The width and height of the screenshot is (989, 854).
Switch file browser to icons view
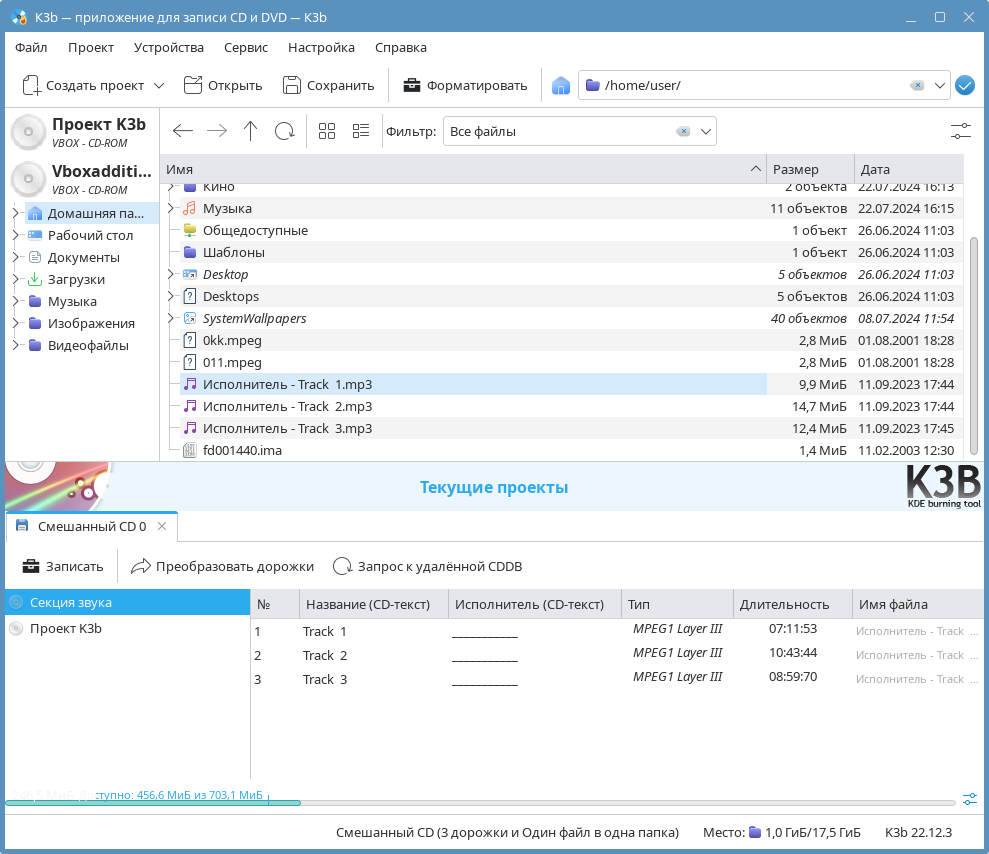point(327,131)
